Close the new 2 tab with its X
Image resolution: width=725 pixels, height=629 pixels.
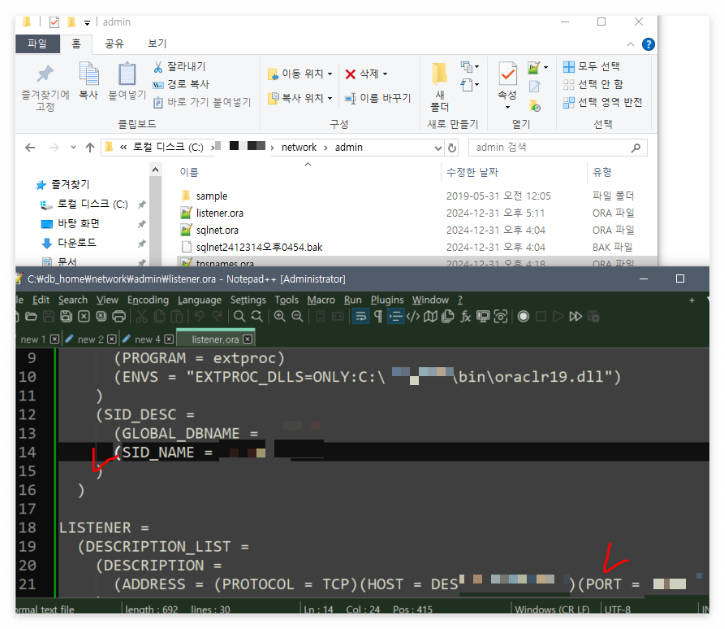(x=112, y=339)
